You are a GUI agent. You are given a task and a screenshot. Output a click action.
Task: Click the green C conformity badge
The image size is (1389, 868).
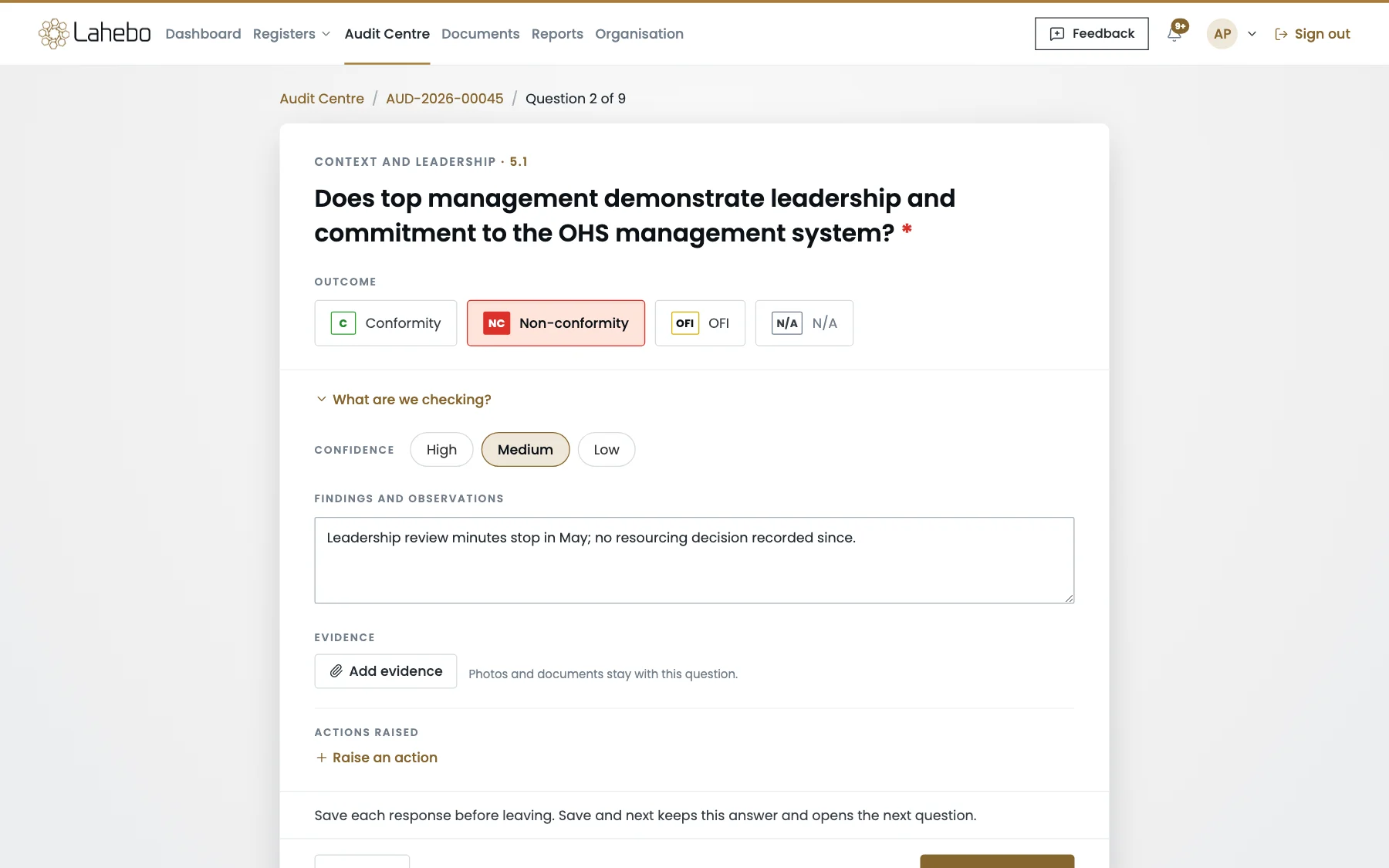tap(343, 323)
